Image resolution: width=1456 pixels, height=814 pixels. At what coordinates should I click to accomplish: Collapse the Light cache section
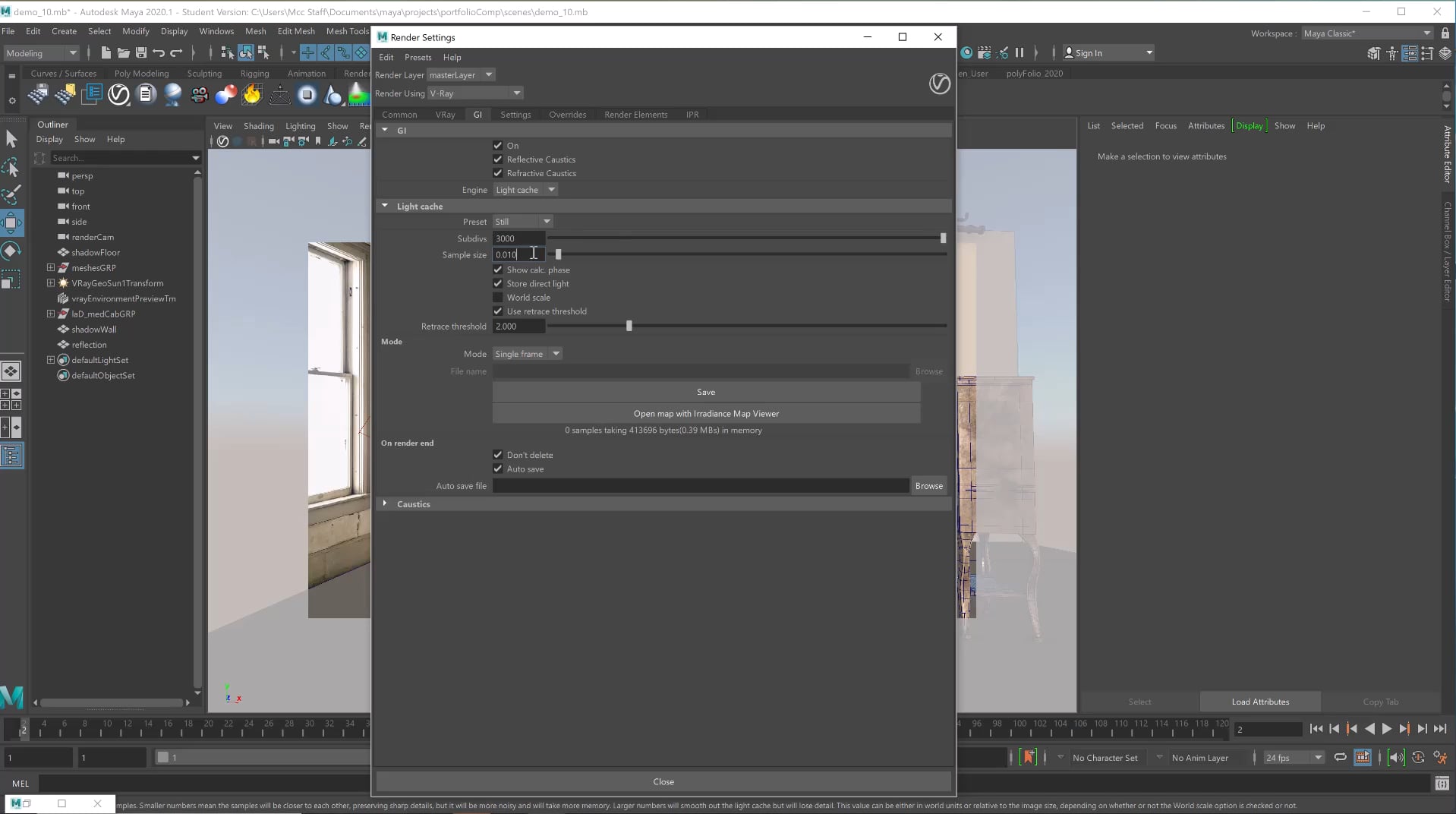click(385, 206)
